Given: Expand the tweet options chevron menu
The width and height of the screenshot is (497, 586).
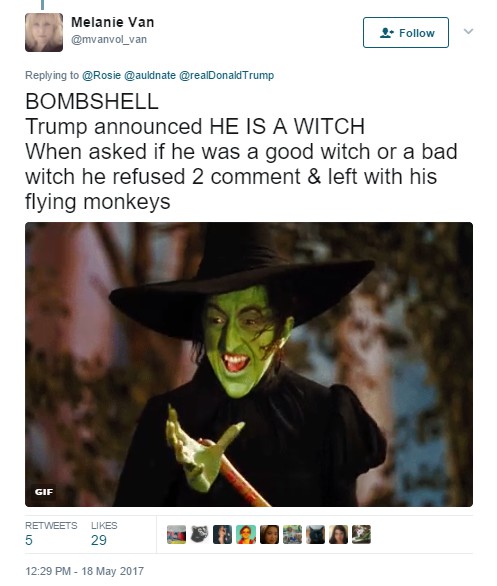Looking at the screenshot, I should click(x=468, y=31).
